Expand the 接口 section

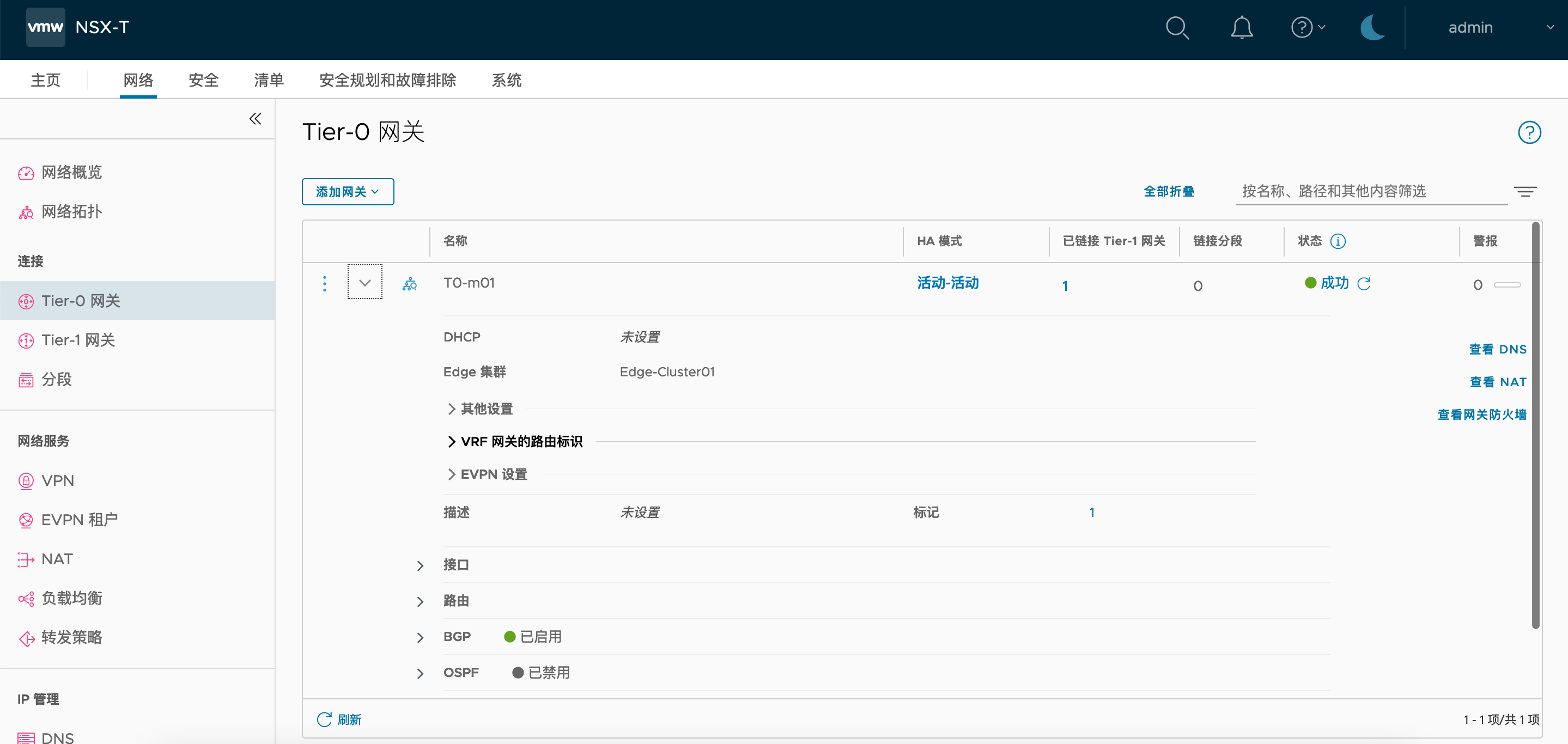pyautogui.click(x=420, y=566)
